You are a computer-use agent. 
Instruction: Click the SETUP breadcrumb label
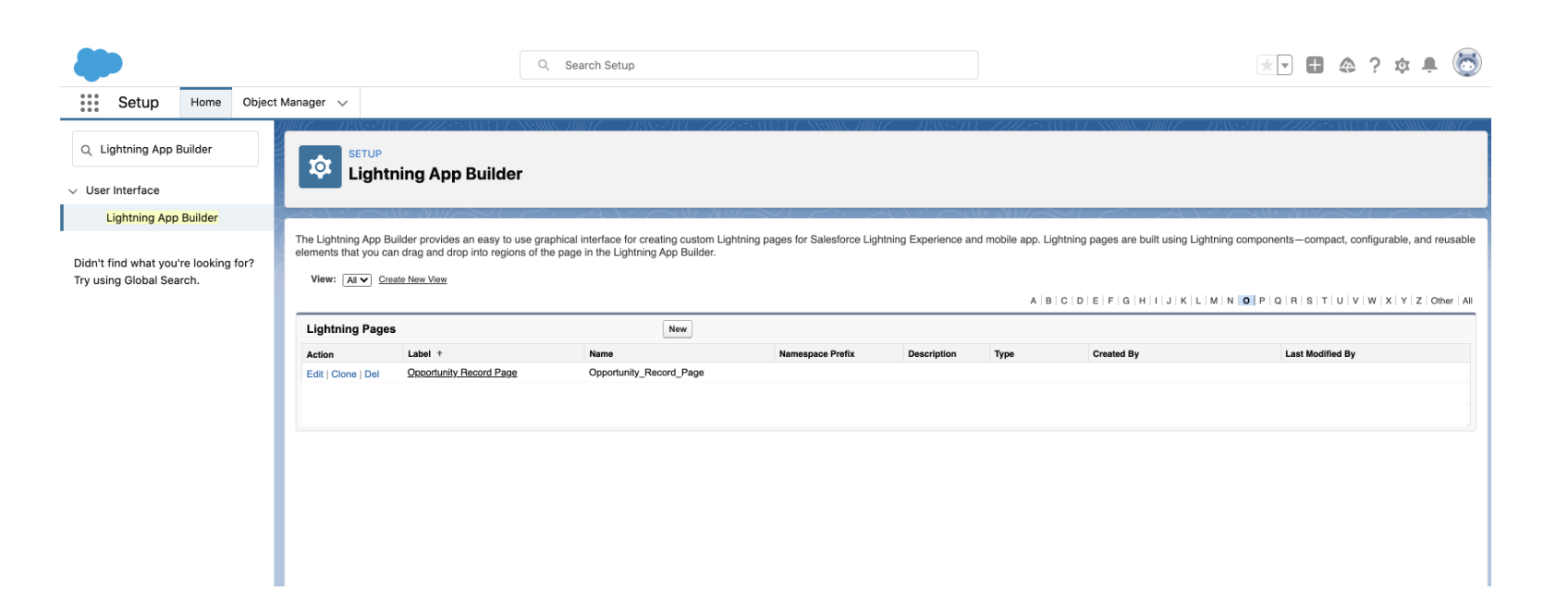click(365, 154)
